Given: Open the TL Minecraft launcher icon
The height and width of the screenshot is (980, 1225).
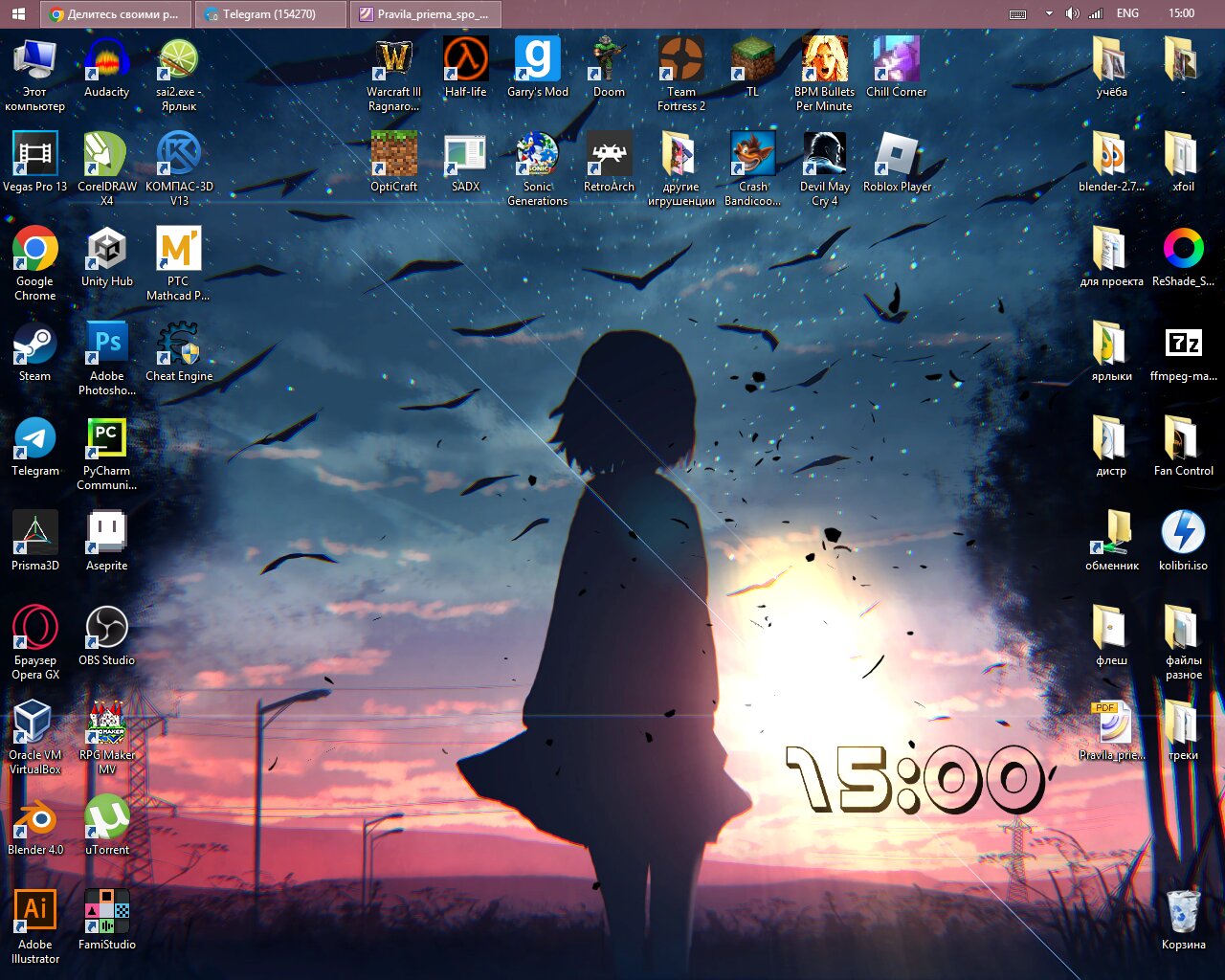Looking at the screenshot, I should tap(752, 68).
